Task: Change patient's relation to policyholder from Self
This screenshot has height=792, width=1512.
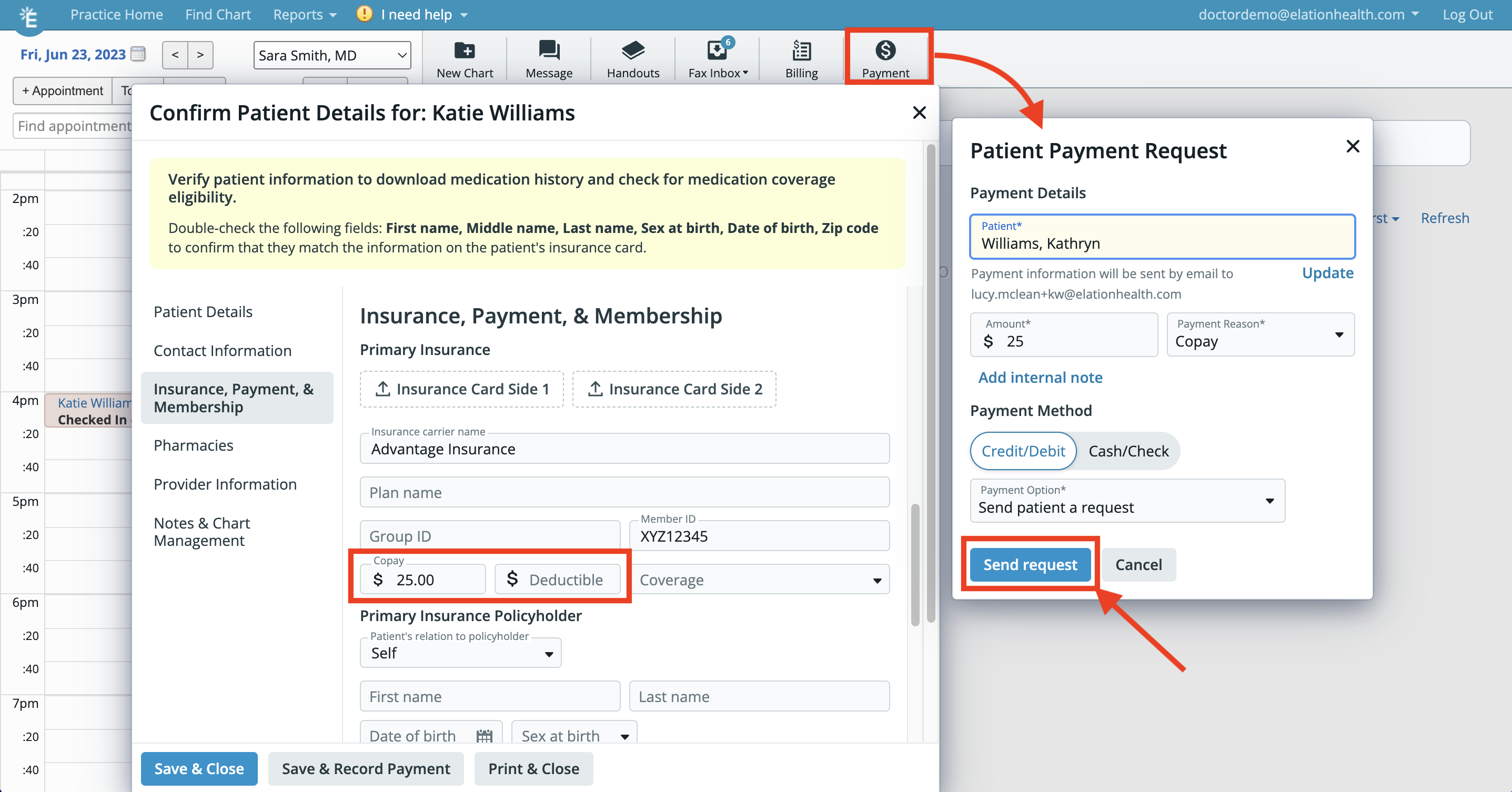Action: point(460,652)
